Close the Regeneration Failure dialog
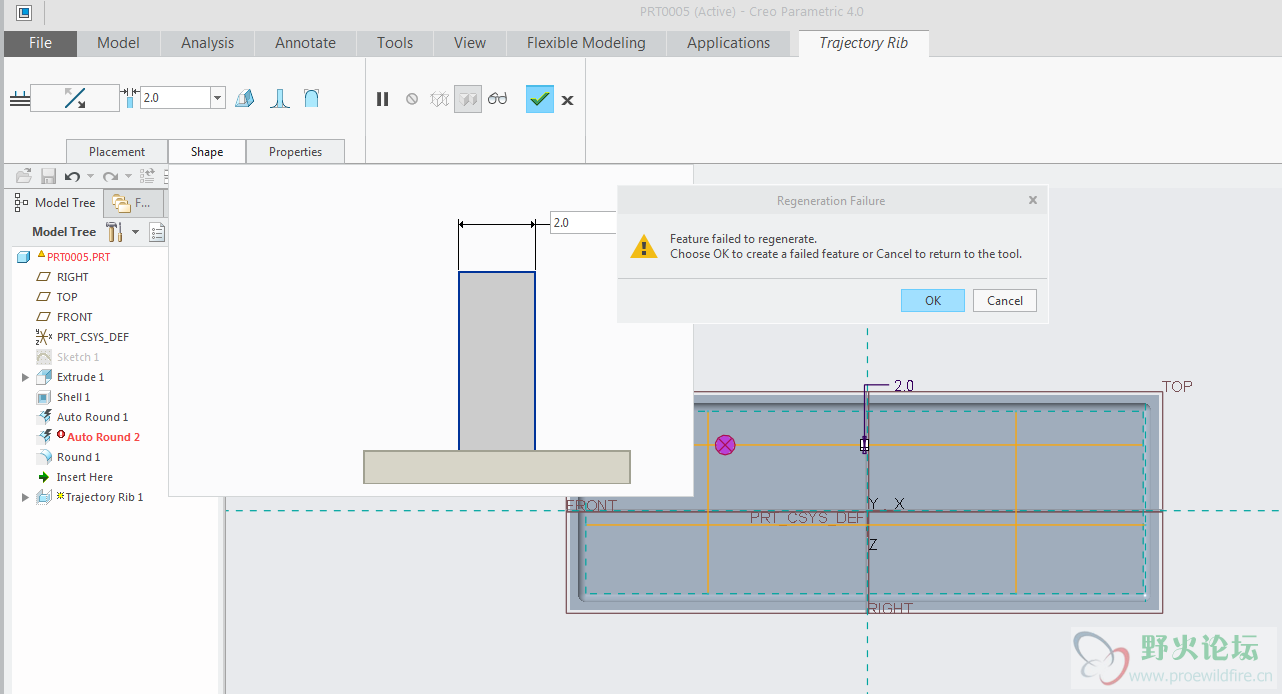This screenshot has width=1282, height=694. click(x=1033, y=200)
